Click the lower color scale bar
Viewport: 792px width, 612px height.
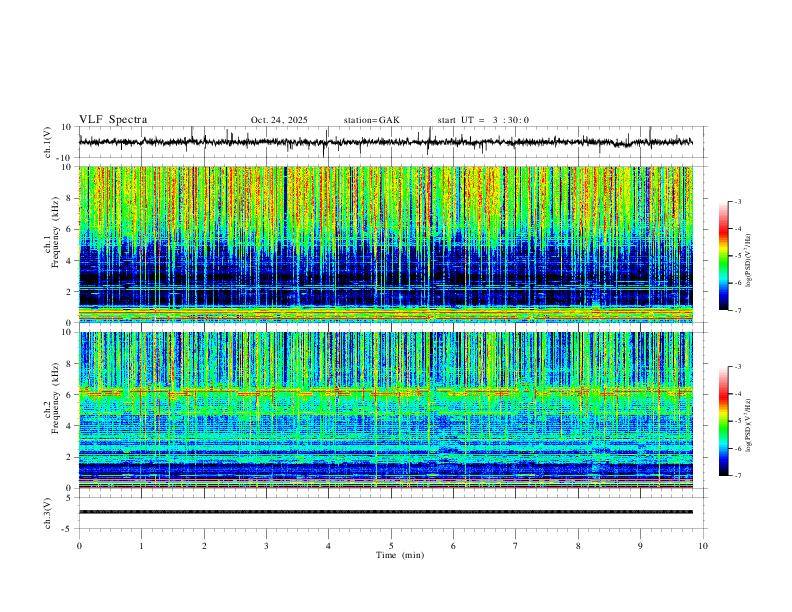(723, 421)
